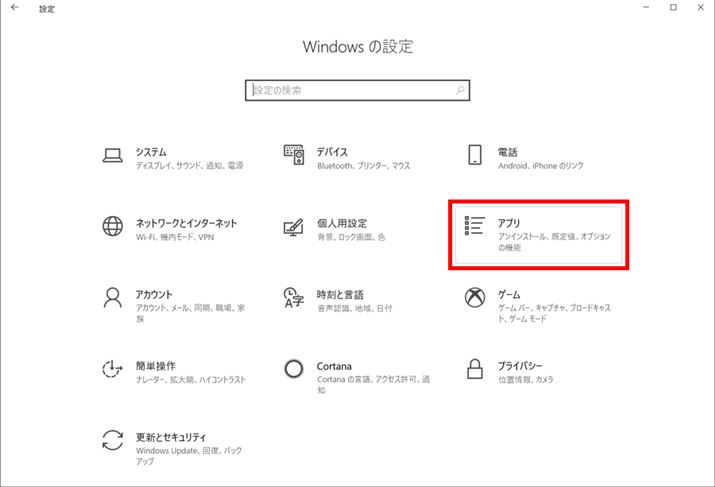This screenshot has width=715, height=487.
Task: Select the 更新とセキュリティ category title
Action: [x=171, y=437]
